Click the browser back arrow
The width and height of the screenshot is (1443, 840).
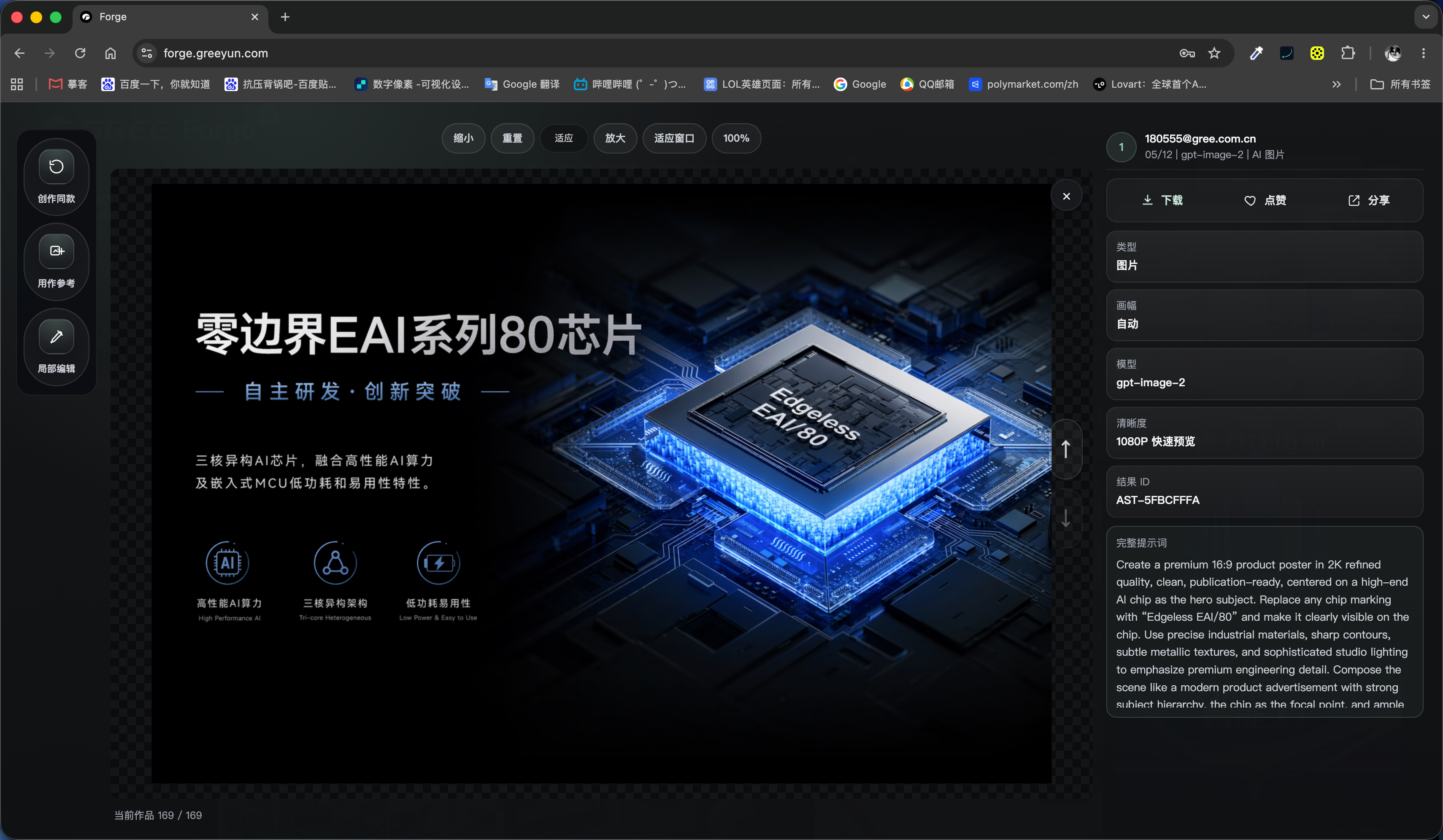19,53
